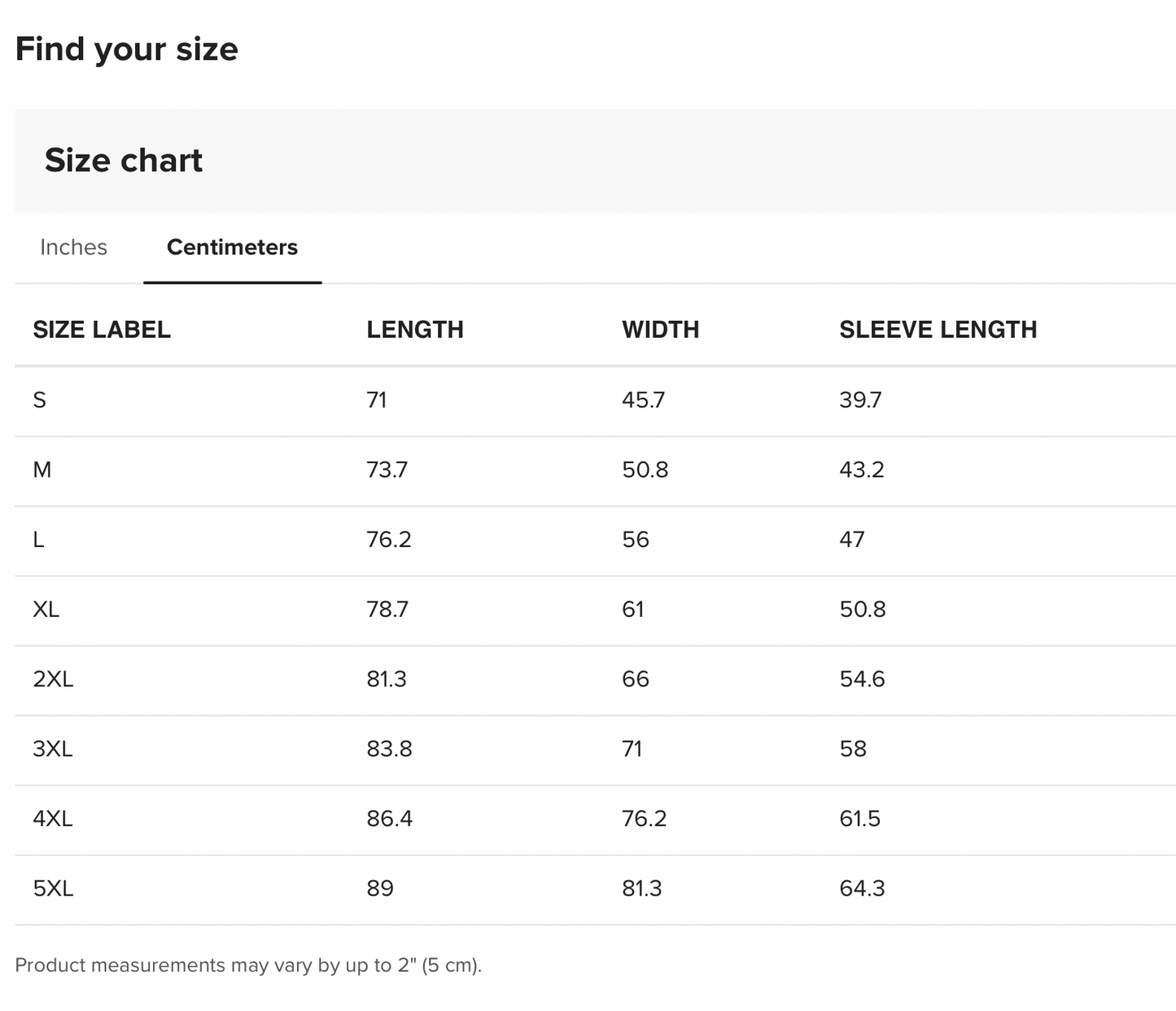The image size is (1176, 1011).
Task: Click the 4XL length value 86.4
Action: (x=389, y=819)
